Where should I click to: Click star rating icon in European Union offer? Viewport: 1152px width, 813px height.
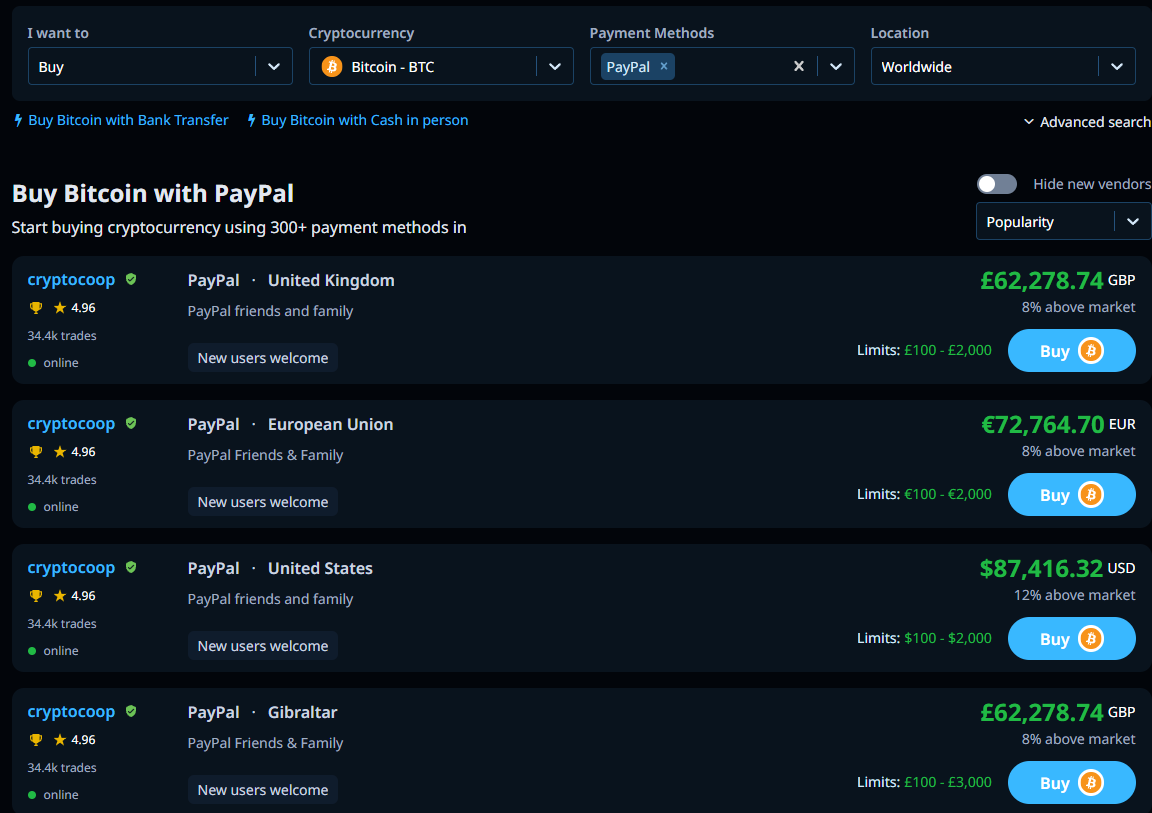point(60,452)
